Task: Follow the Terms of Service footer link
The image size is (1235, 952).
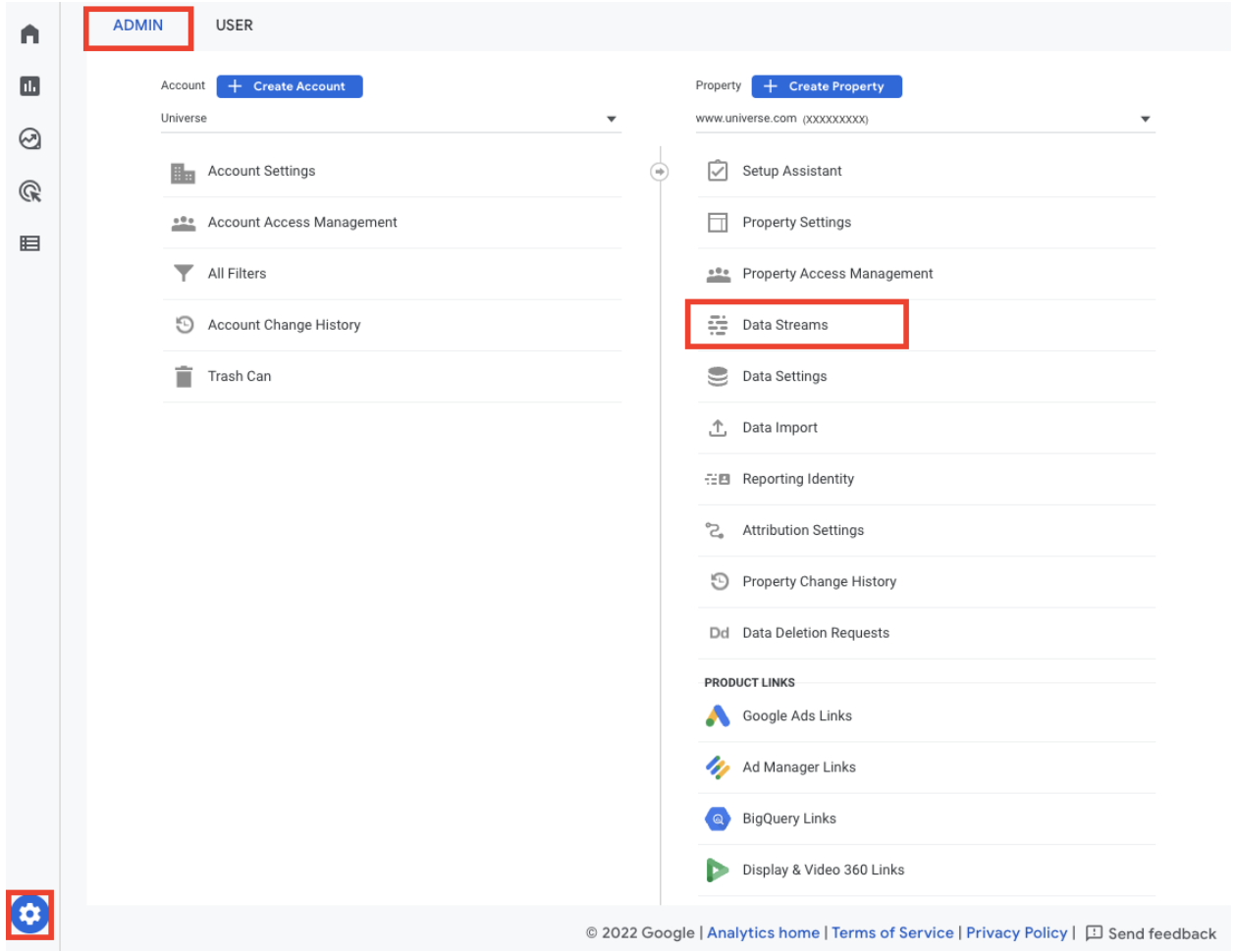Action: (x=892, y=933)
